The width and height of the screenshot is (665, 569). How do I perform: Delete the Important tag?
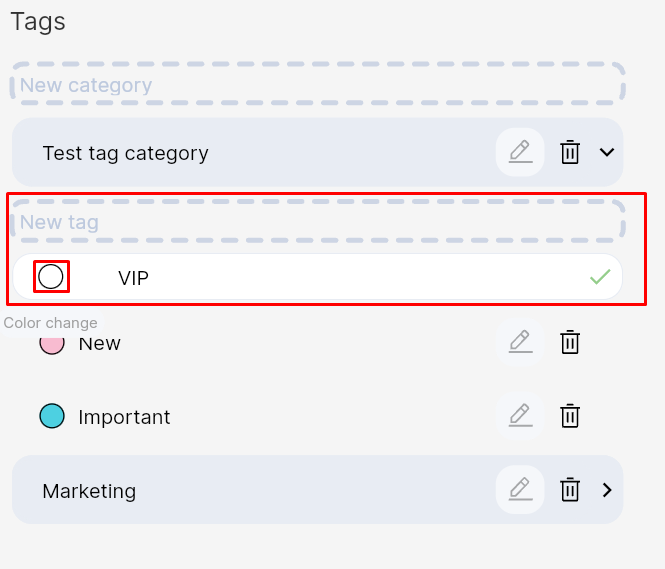coord(570,415)
